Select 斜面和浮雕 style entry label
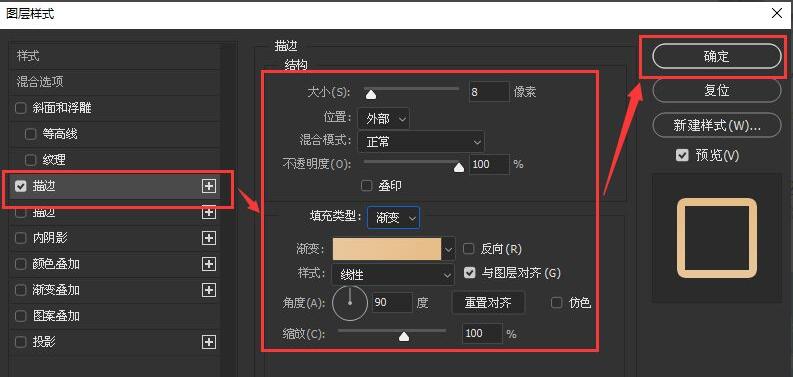The height and width of the screenshot is (377, 793). click(x=62, y=108)
